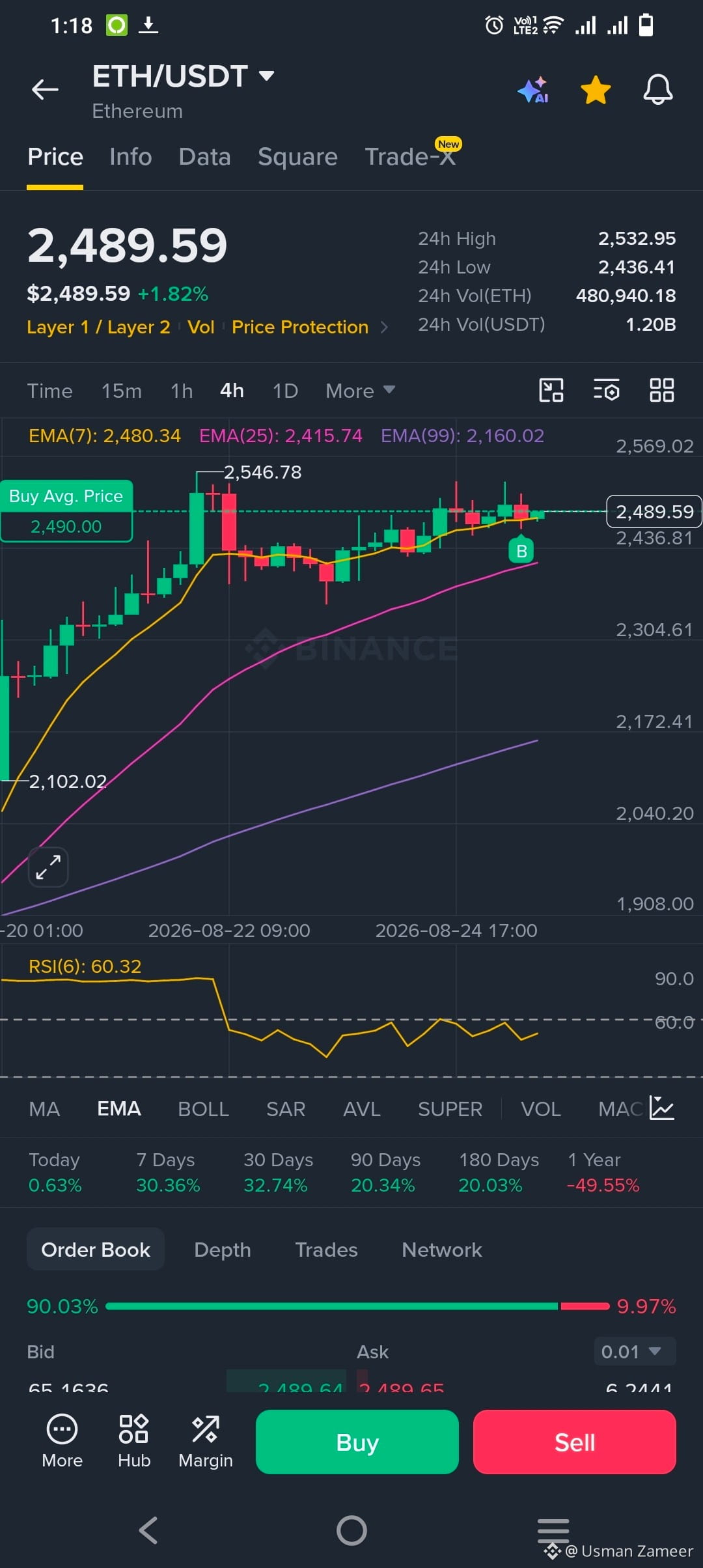Open price alerts bell icon
The image size is (703, 1568).
pyautogui.click(x=658, y=90)
